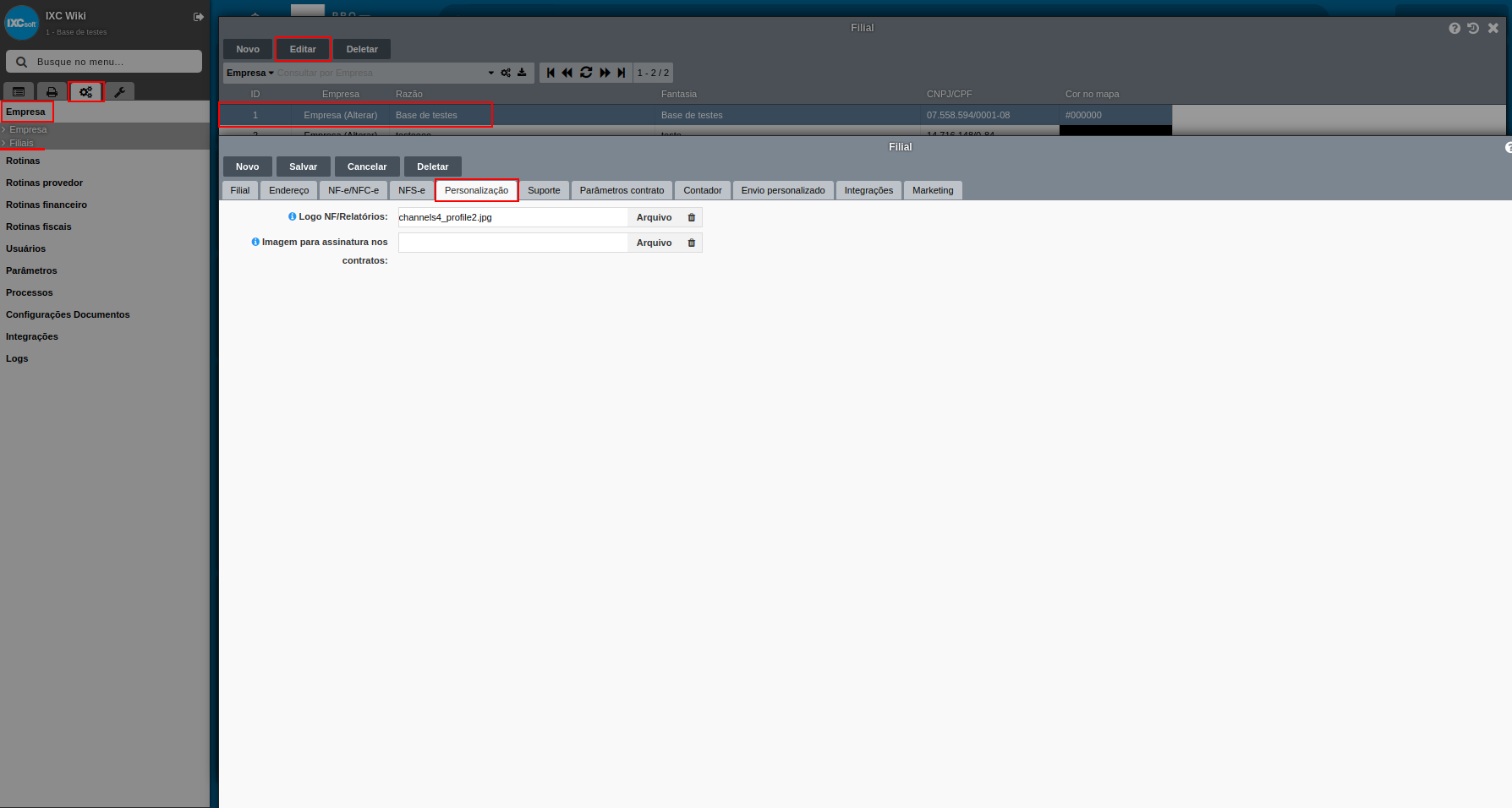Open the Parâmetros menu section
The height and width of the screenshot is (808, 1512).
(x=32, y=270)
